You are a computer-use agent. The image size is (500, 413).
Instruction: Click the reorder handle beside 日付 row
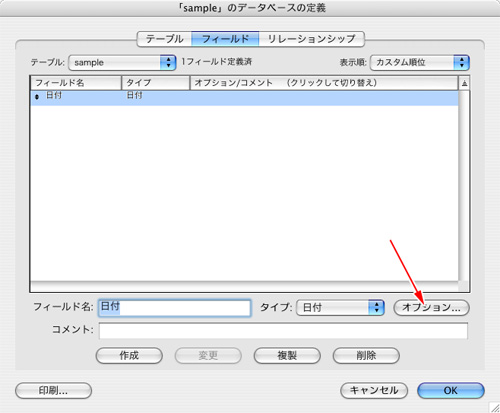pos(37,97)
